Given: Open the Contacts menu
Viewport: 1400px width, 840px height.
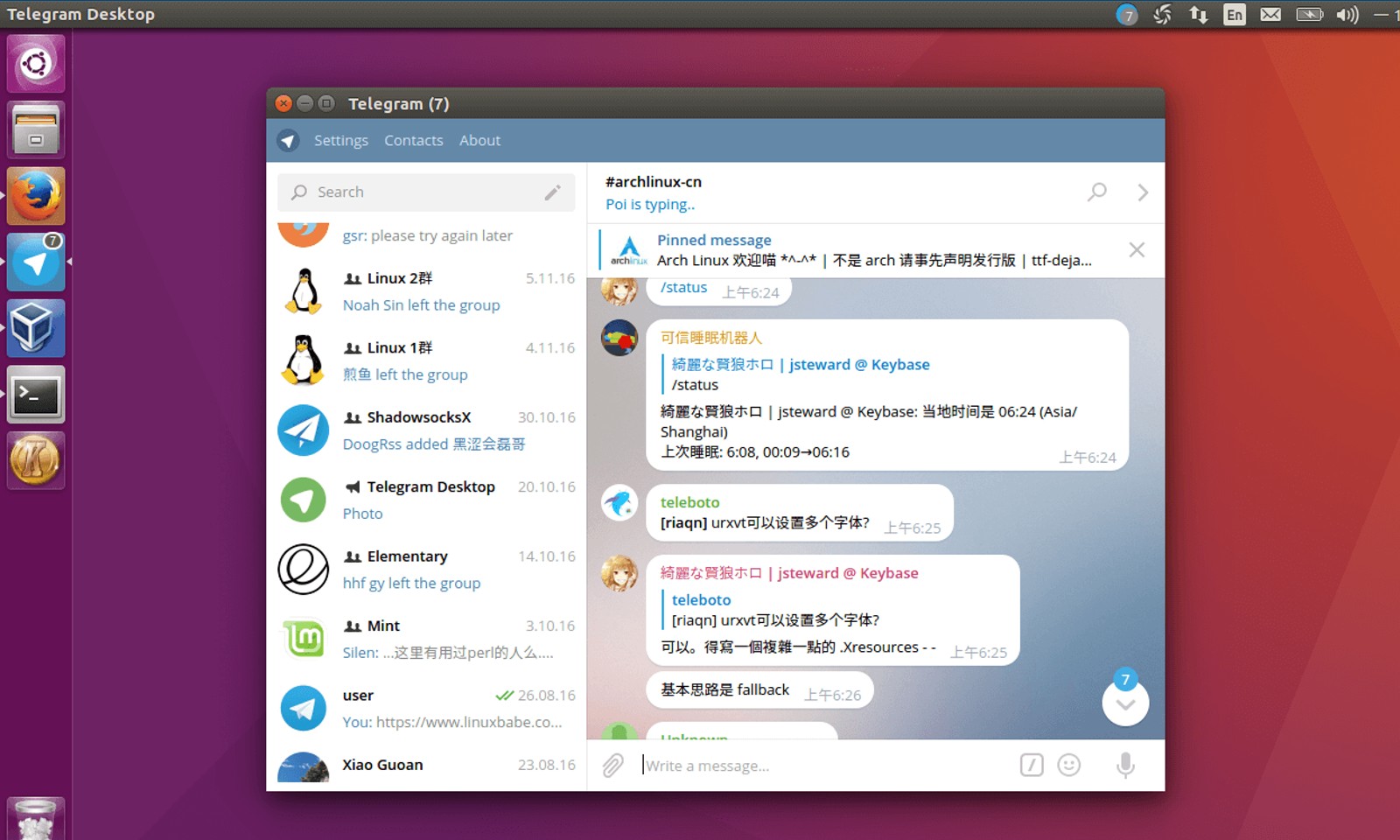Looking at the screenshot, I should pos(413,141).
